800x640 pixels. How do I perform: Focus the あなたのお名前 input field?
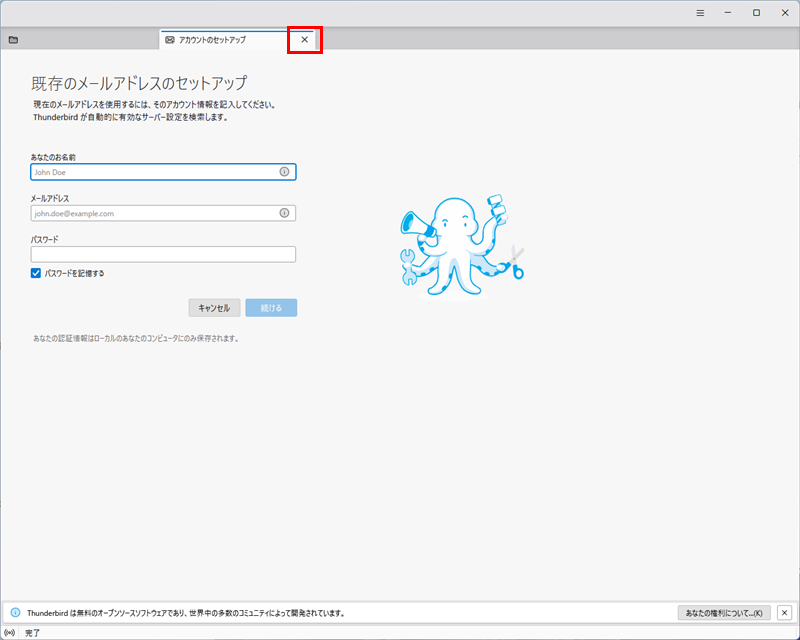click(x=155, y=172)
